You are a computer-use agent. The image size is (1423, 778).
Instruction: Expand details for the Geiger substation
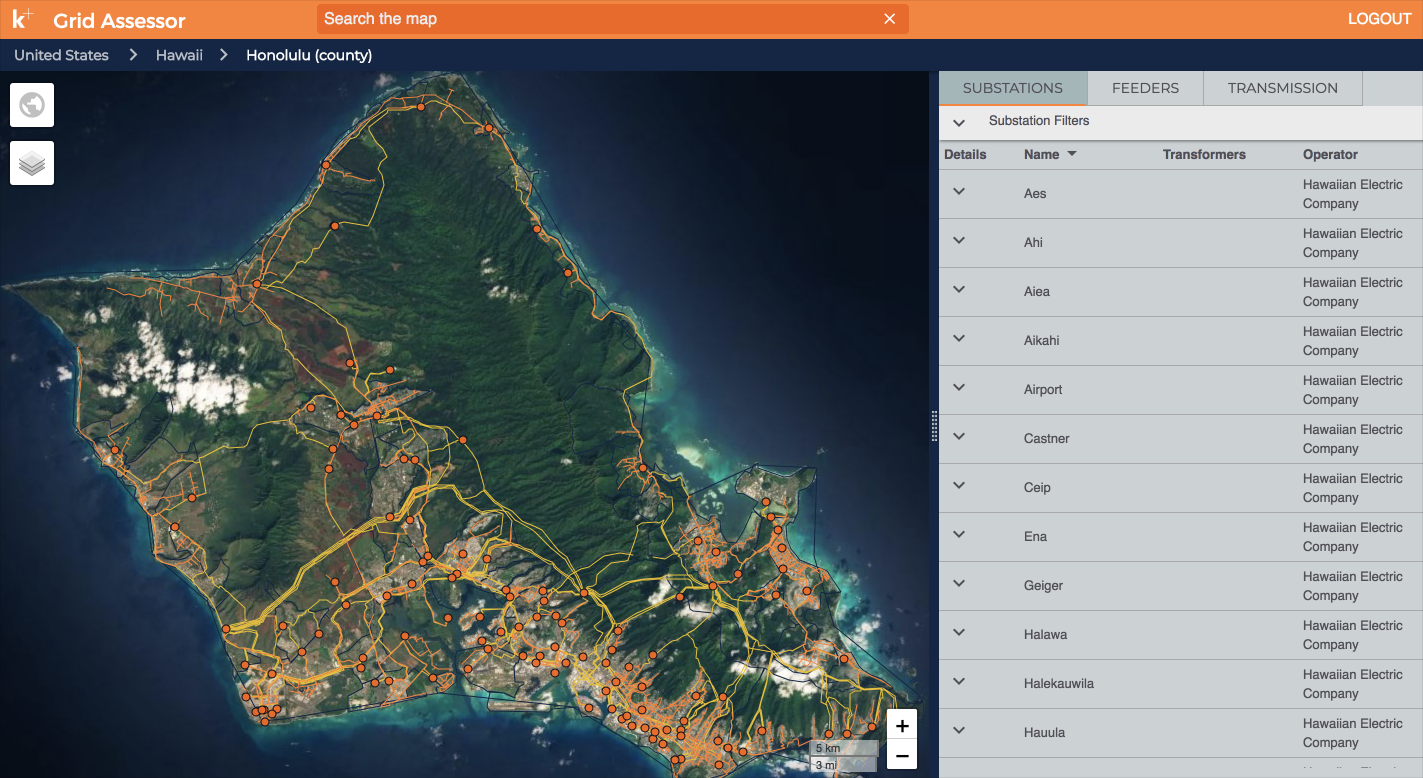pyautogui.click(x=959, y=584)
